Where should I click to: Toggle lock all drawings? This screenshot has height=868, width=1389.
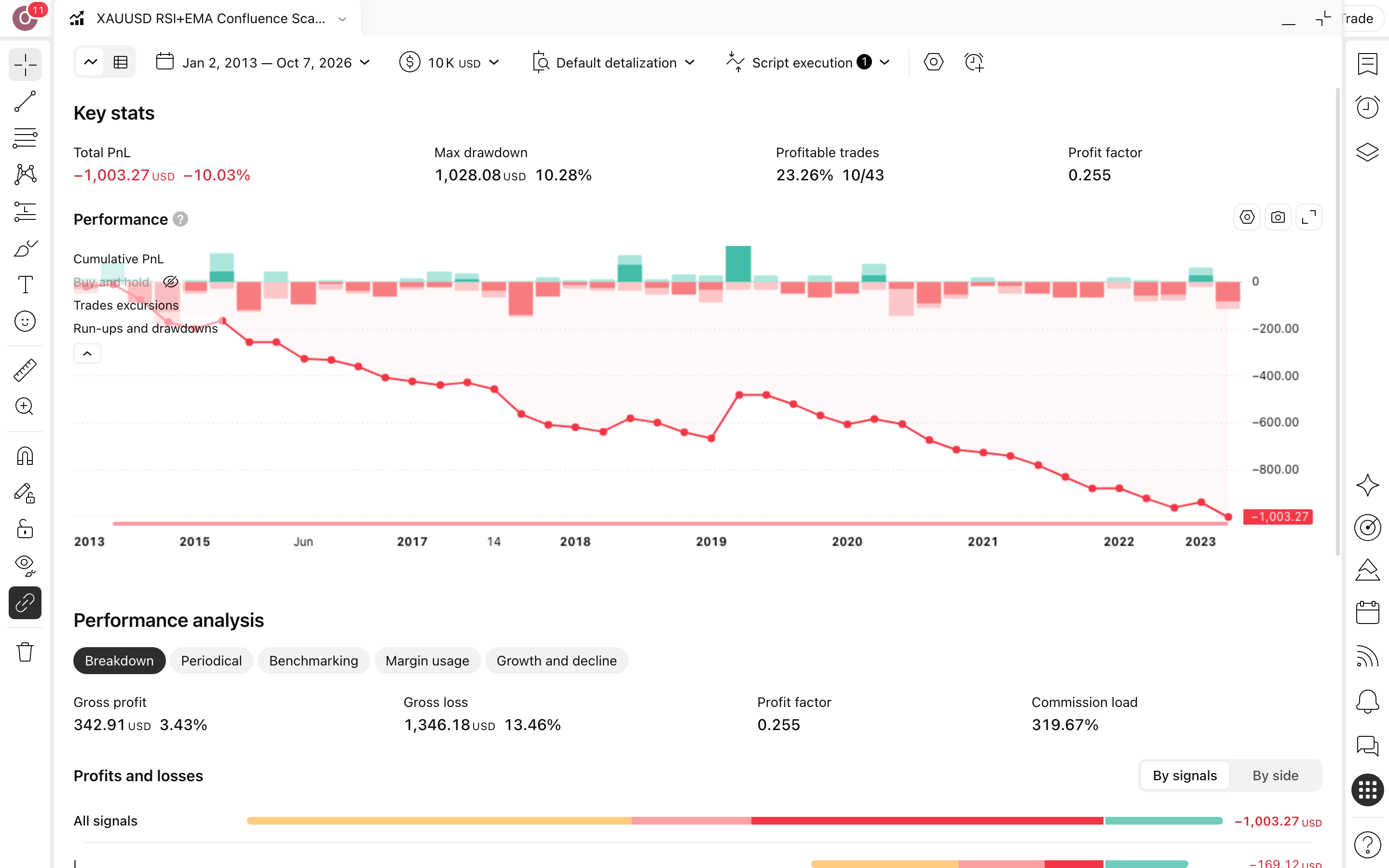coord(25,529)
